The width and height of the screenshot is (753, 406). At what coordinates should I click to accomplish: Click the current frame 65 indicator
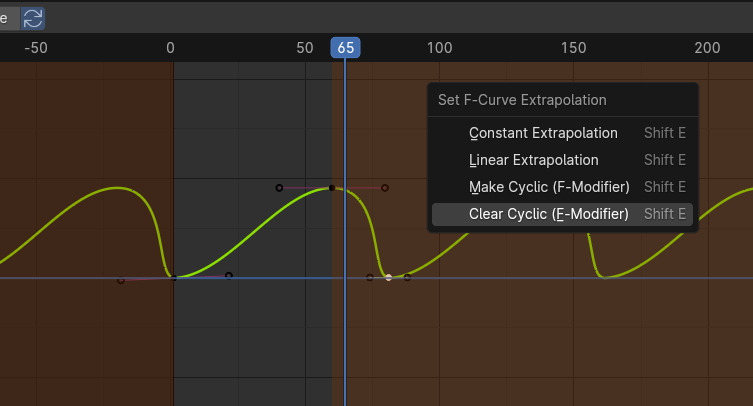pos(345,48)
